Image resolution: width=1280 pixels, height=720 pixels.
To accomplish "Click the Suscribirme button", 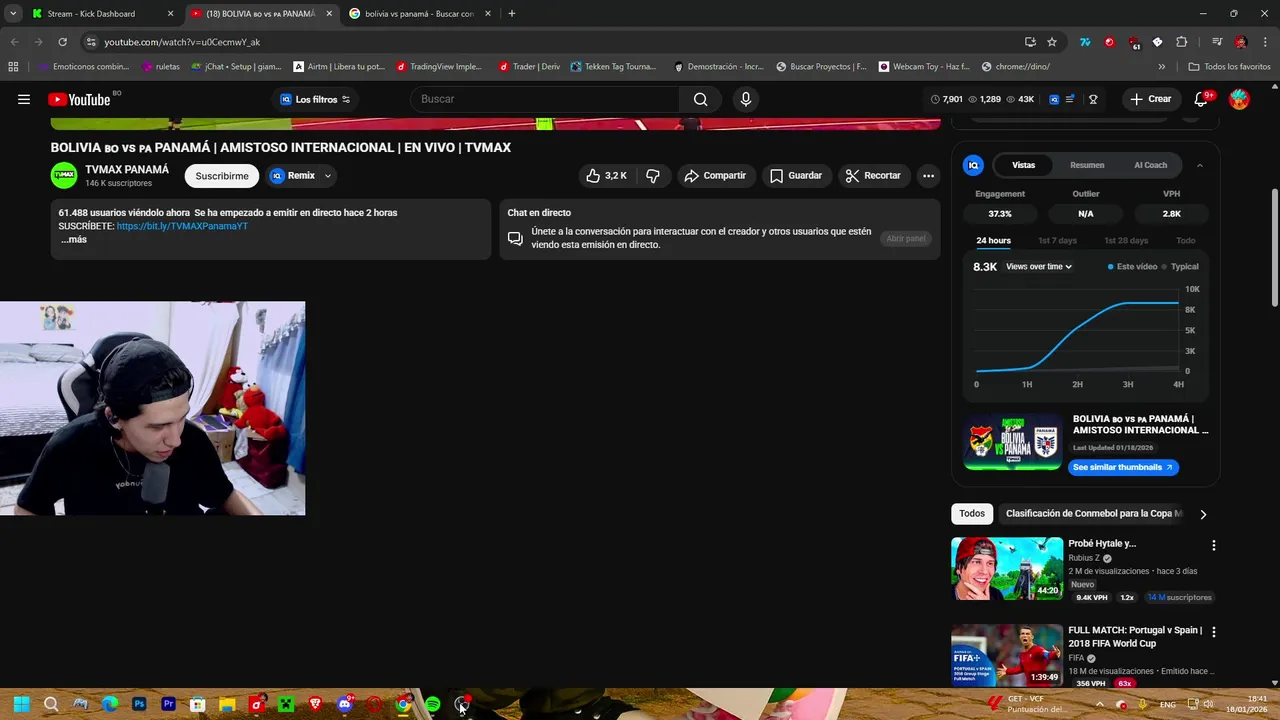I will [222, 176].
